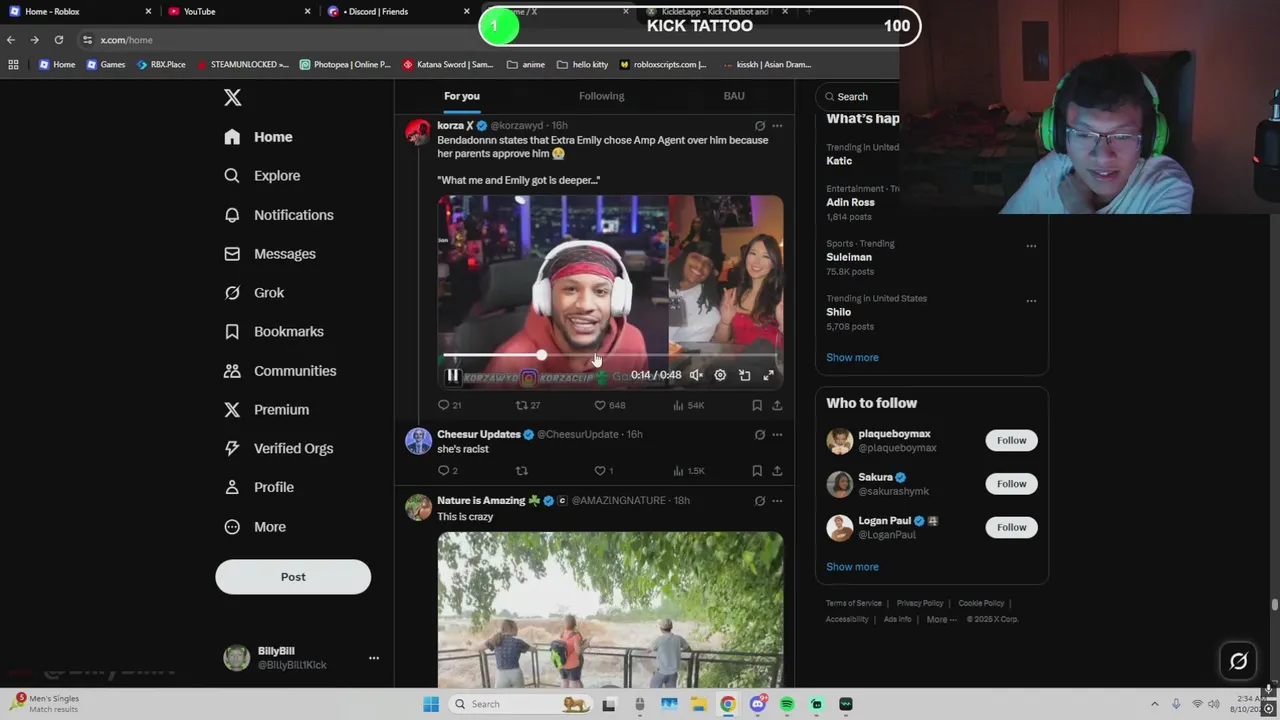Seek on the video progress bar
Screen dimensions: 1280x720
[610, 355]
